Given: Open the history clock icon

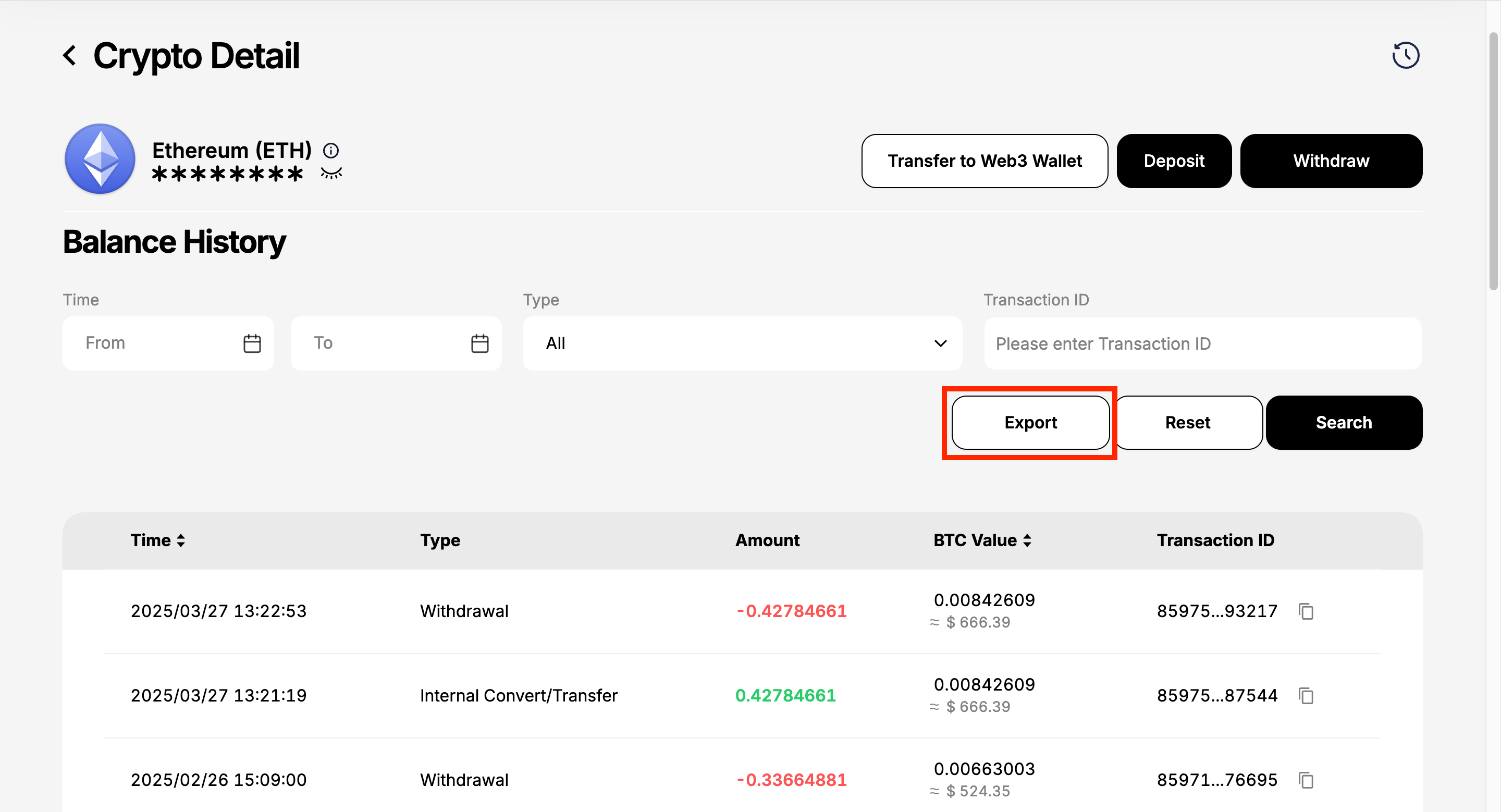Looking at the screenshot, I should click(1406, 56).
